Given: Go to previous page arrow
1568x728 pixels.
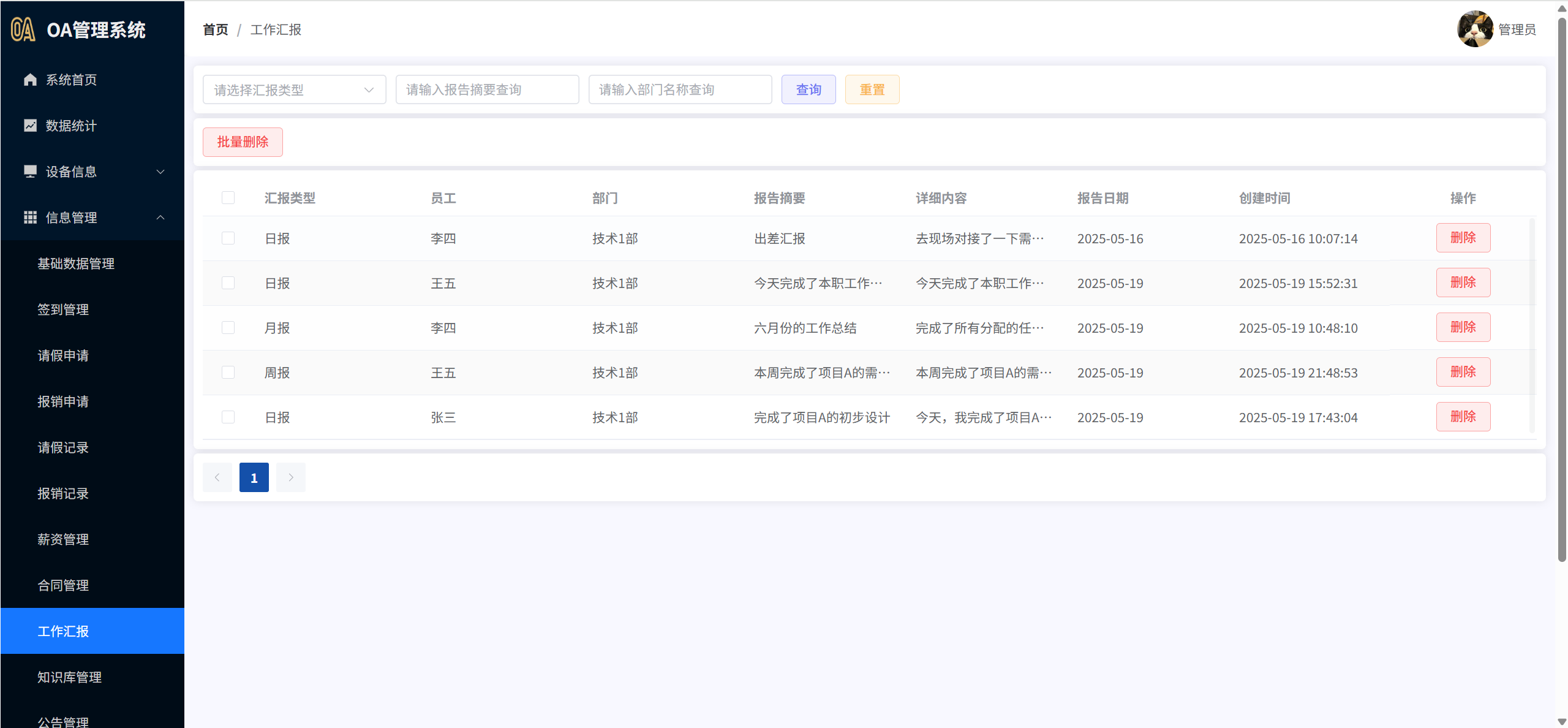Looking at the screenshot, I should pyautogui.click(x=217, y=477).
